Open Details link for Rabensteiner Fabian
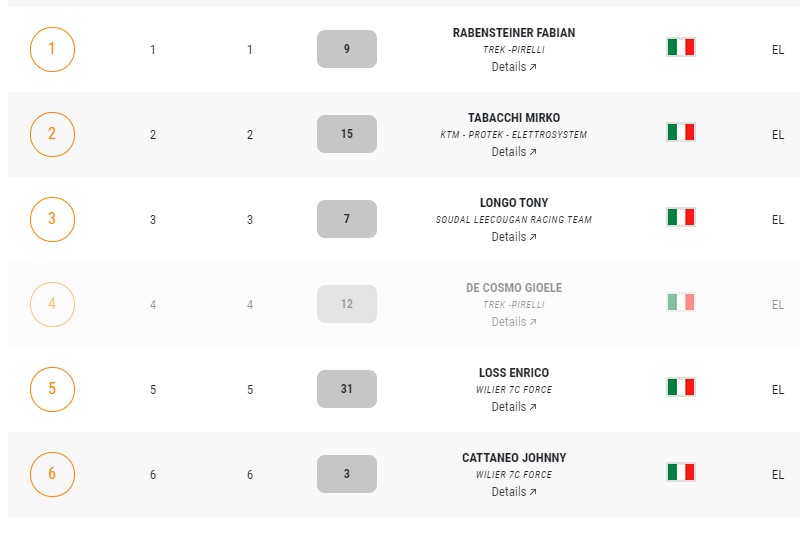 [x=514, y=67]
